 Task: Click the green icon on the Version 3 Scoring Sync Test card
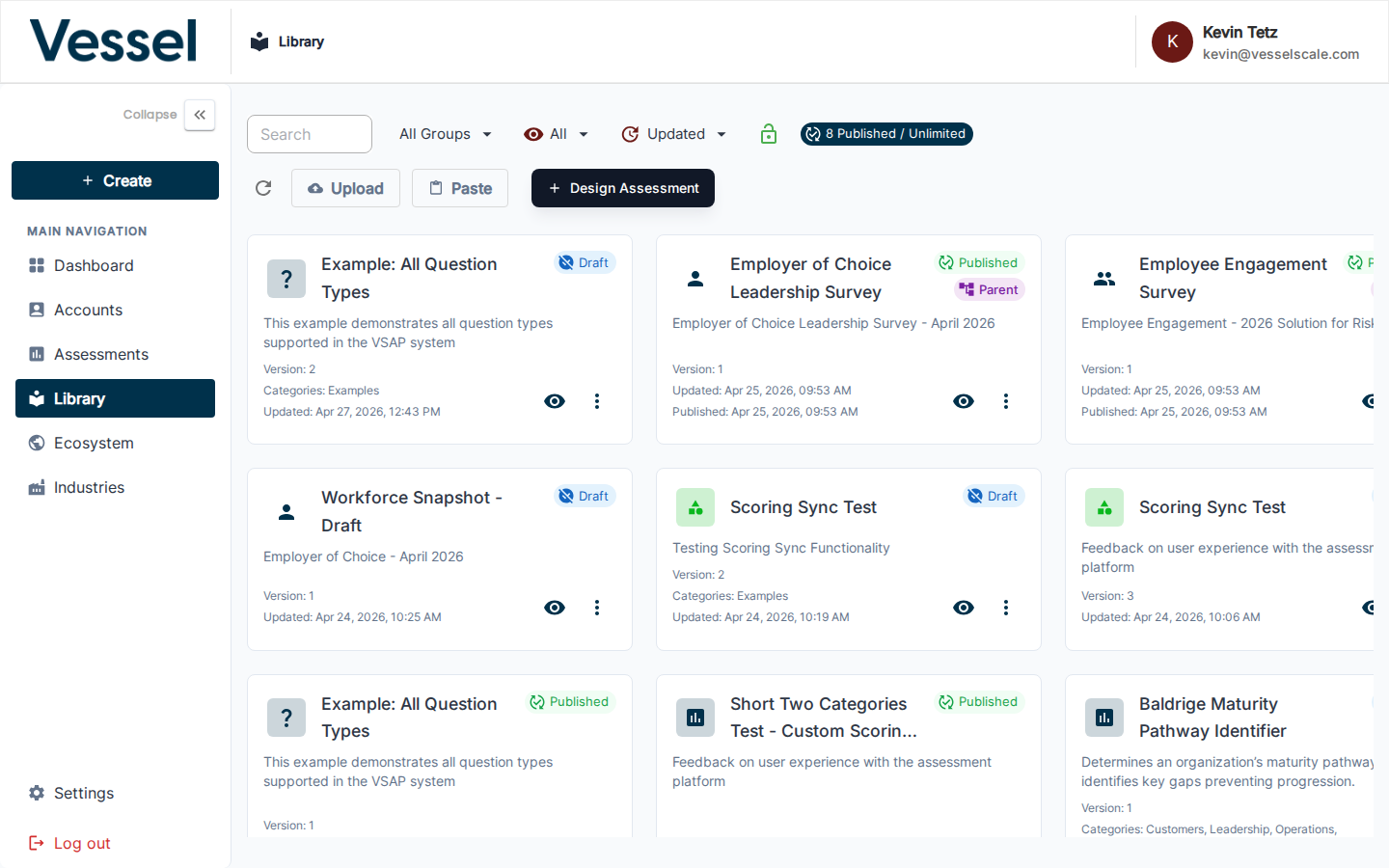point(1104,507)
